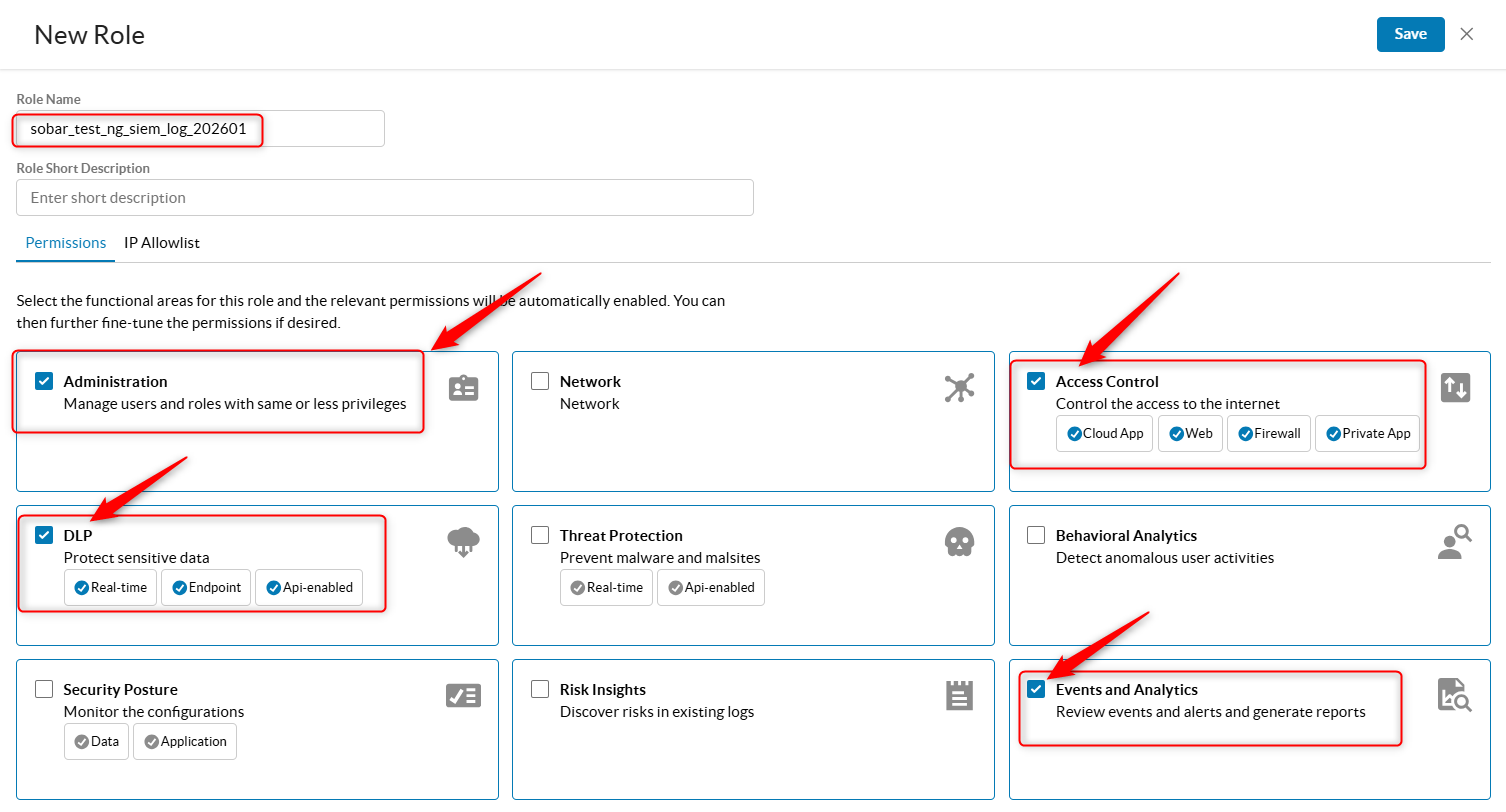Click the Network topology icon
Screen dimensions: 1506x812
[959, 389]
